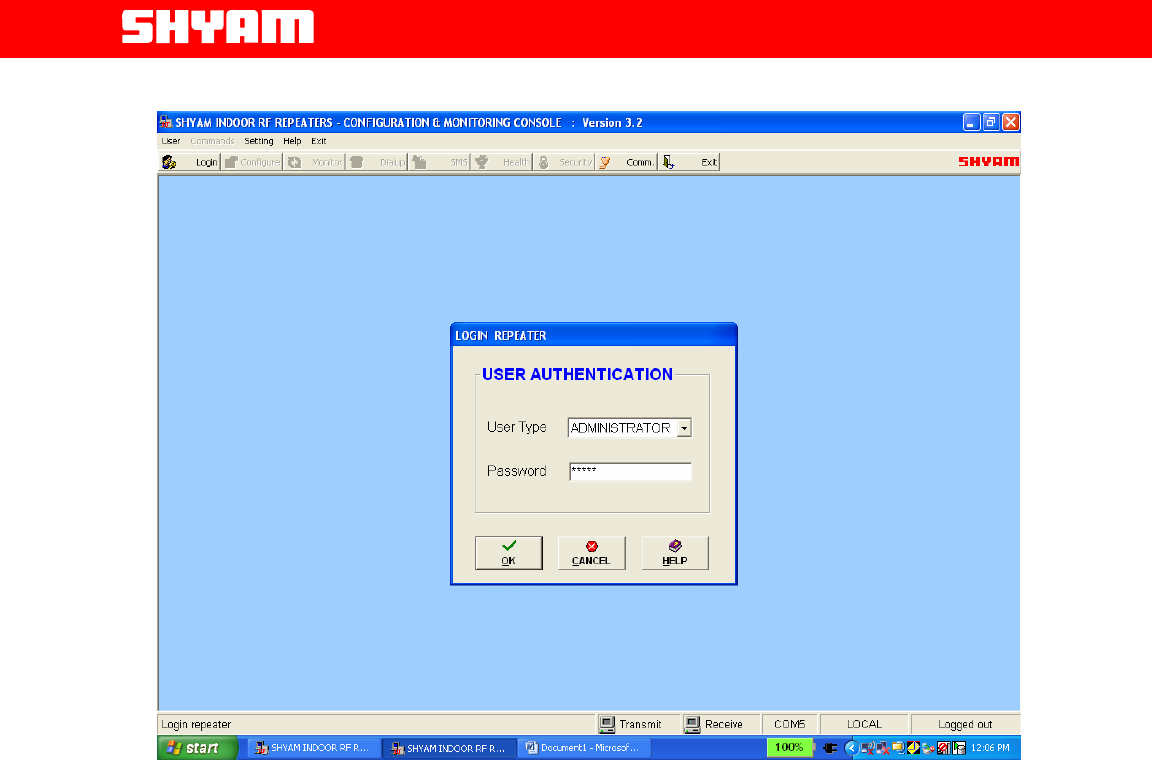
Task: Click inside the Password field
Action: 630,471
